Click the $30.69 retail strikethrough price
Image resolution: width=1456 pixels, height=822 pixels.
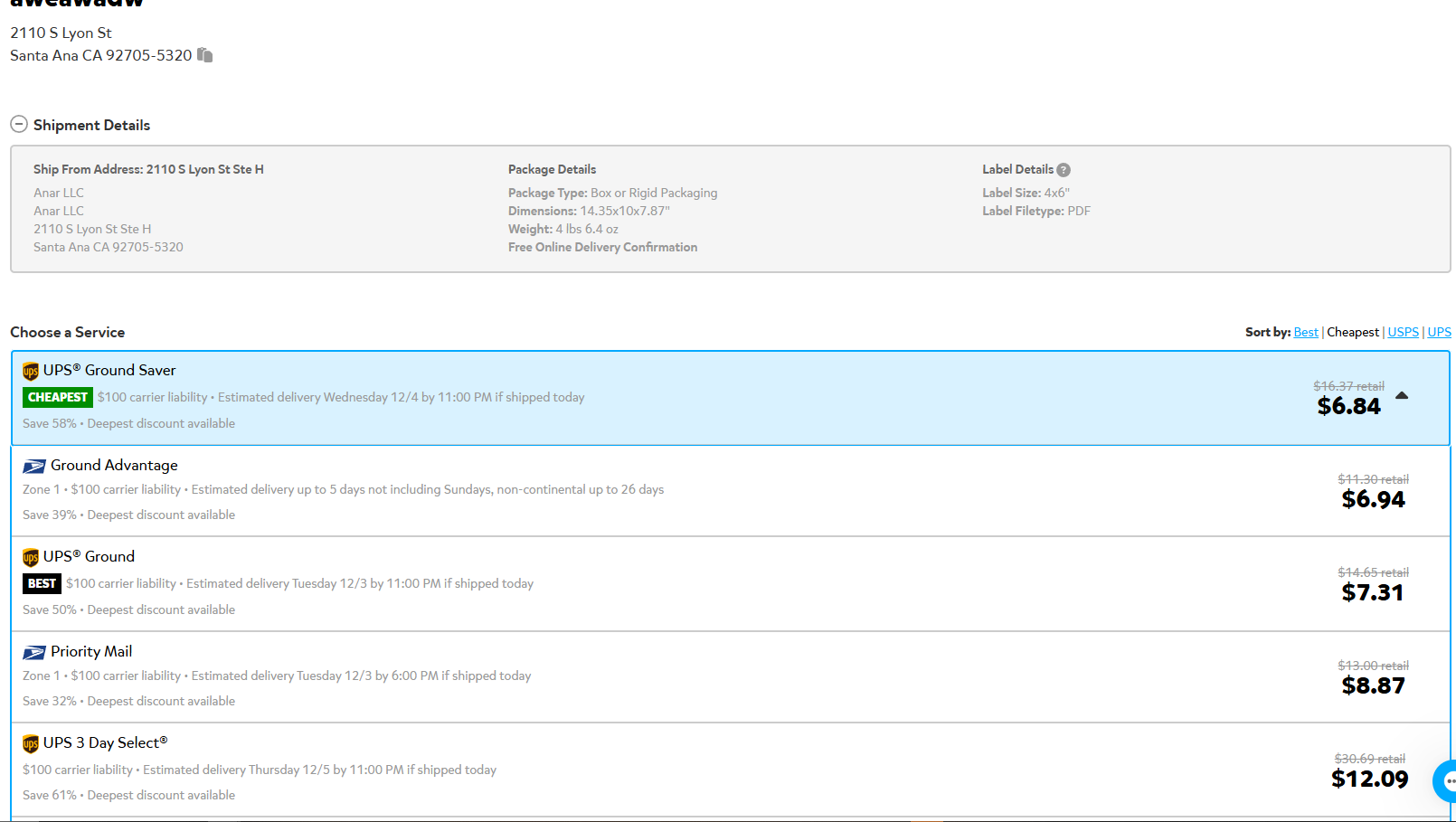[x=1369, y=759]
